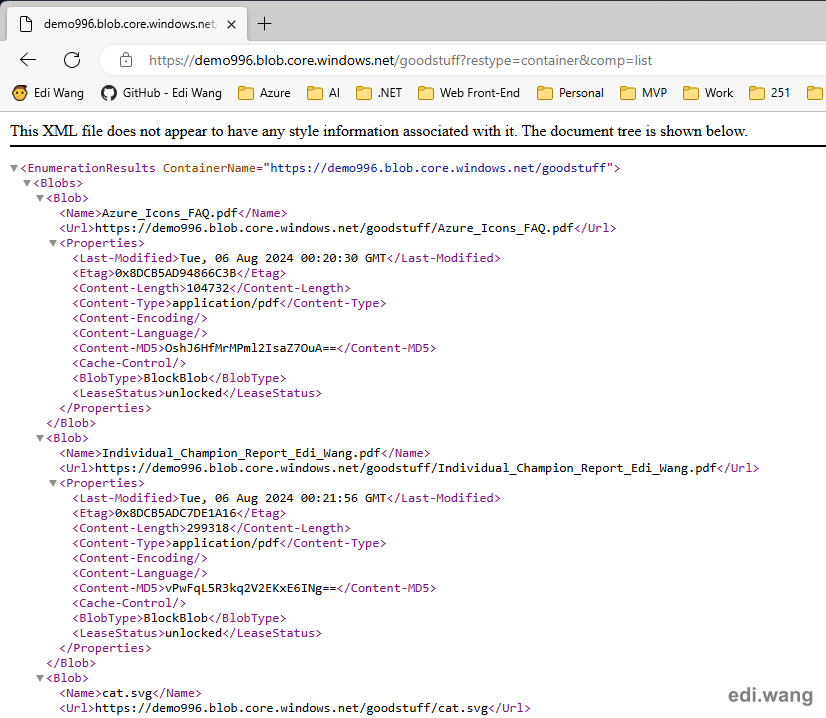Image resolution: width=826 pixels, height=718 pixels.
Task: Open the Personal bookmarks folder
Action: (571, 93)
